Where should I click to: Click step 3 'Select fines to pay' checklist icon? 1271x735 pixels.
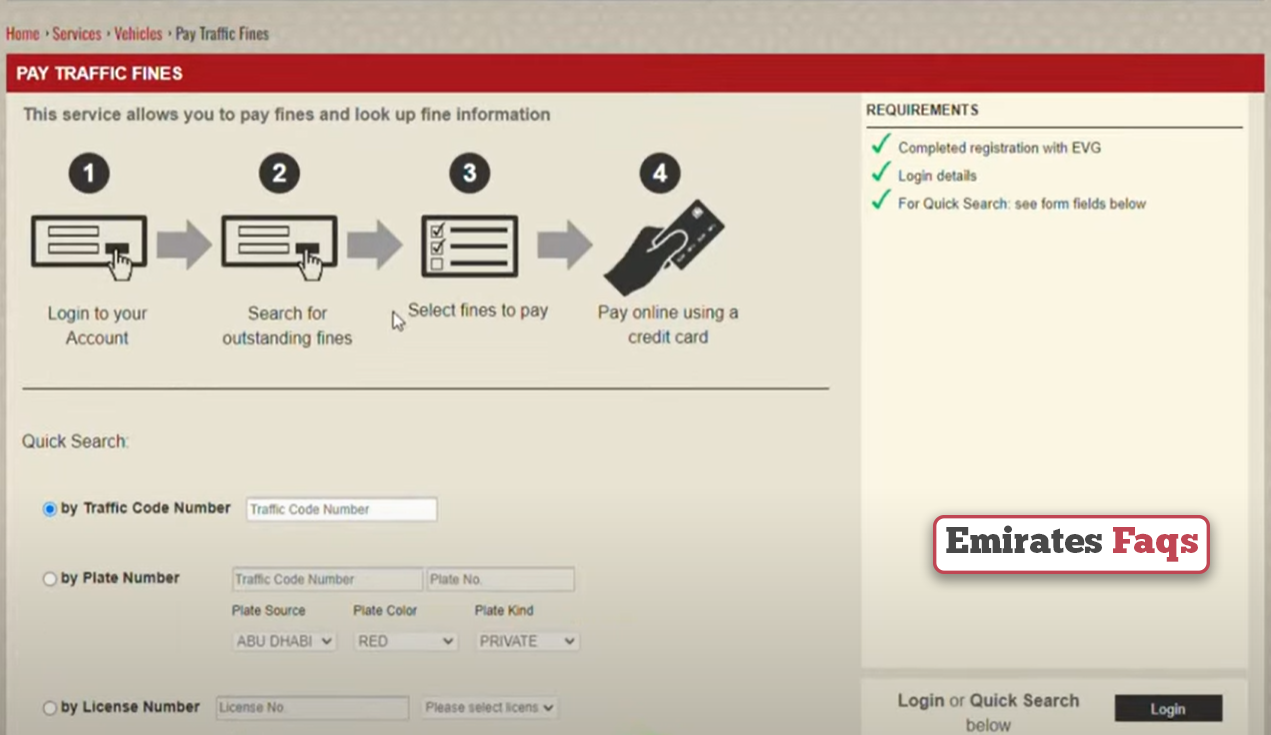[469, 245]
